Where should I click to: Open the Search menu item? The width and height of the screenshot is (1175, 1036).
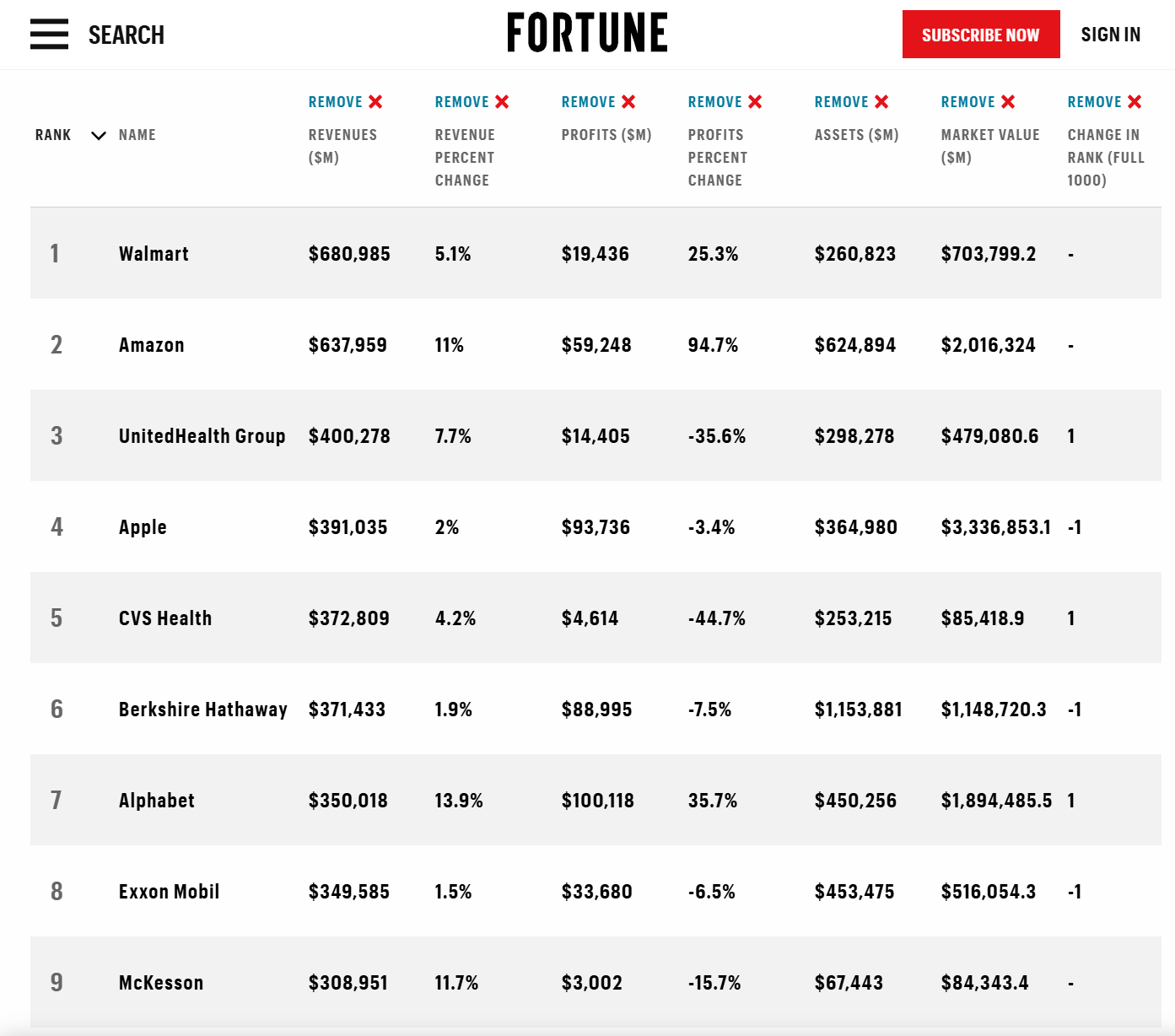coord(127,35)
